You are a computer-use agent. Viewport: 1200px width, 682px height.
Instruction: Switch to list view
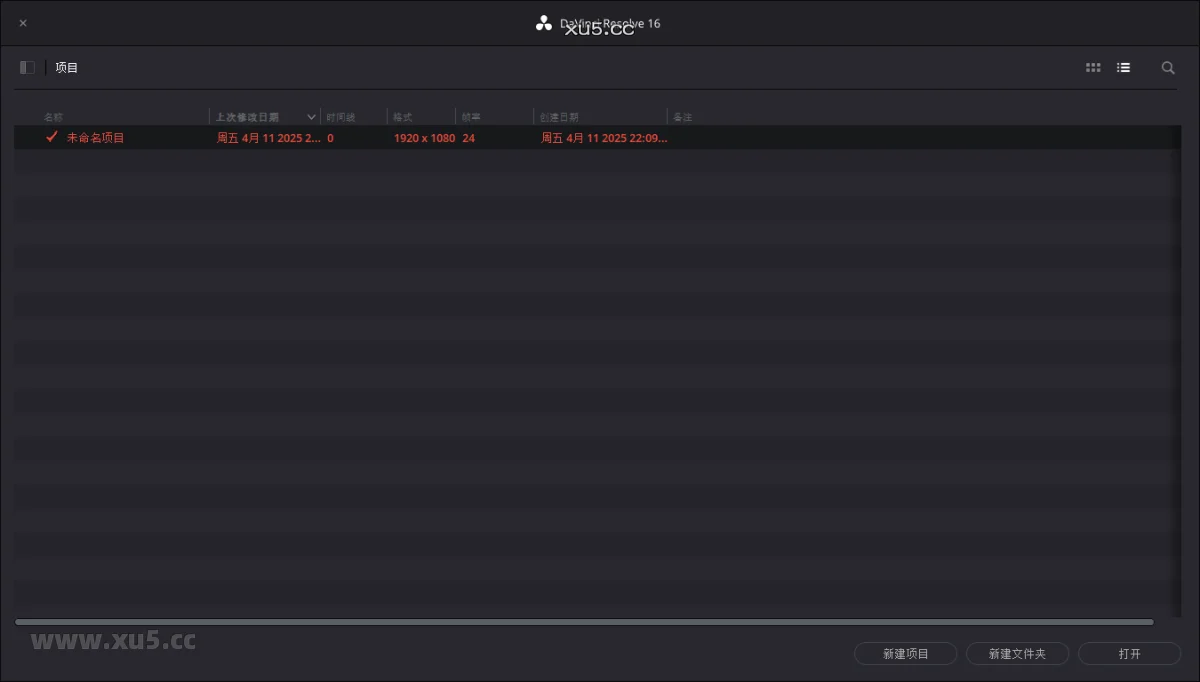tap(1123, 68)
